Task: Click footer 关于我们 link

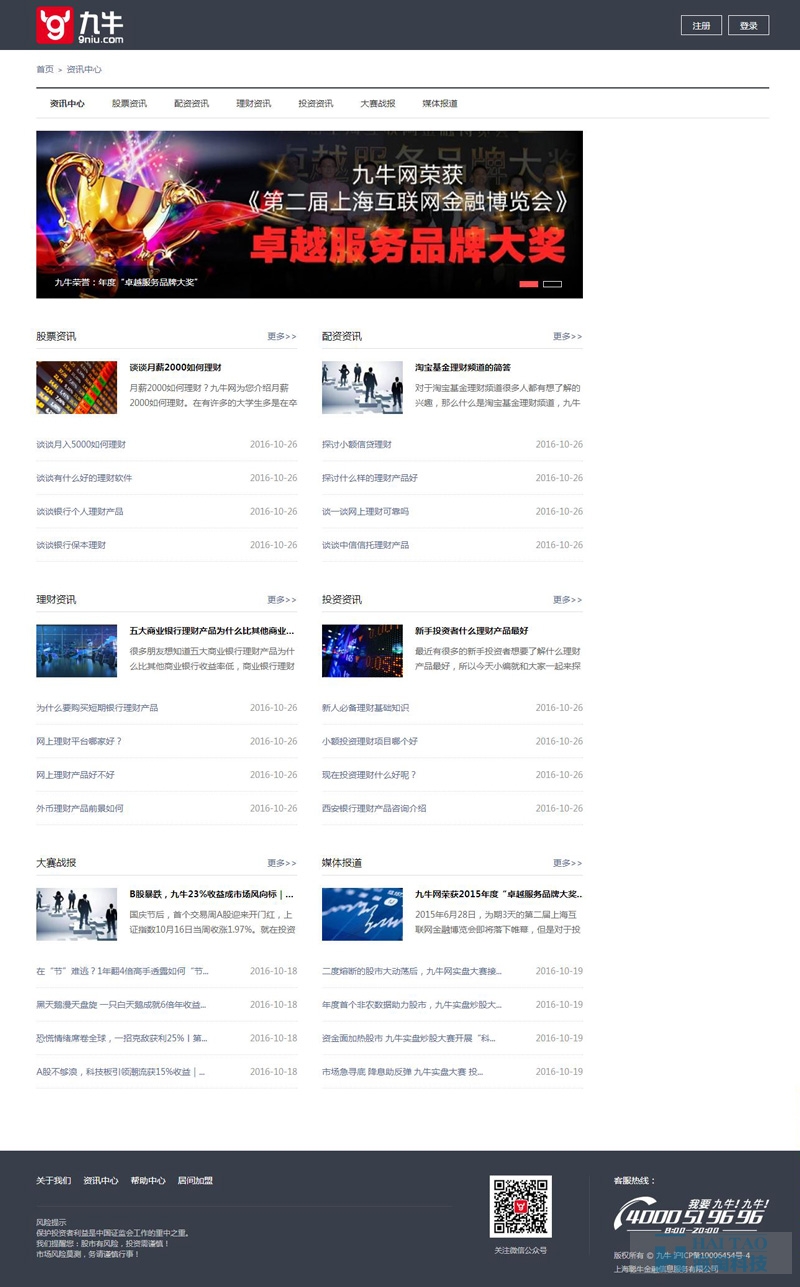Action: tap(54, 1181)
